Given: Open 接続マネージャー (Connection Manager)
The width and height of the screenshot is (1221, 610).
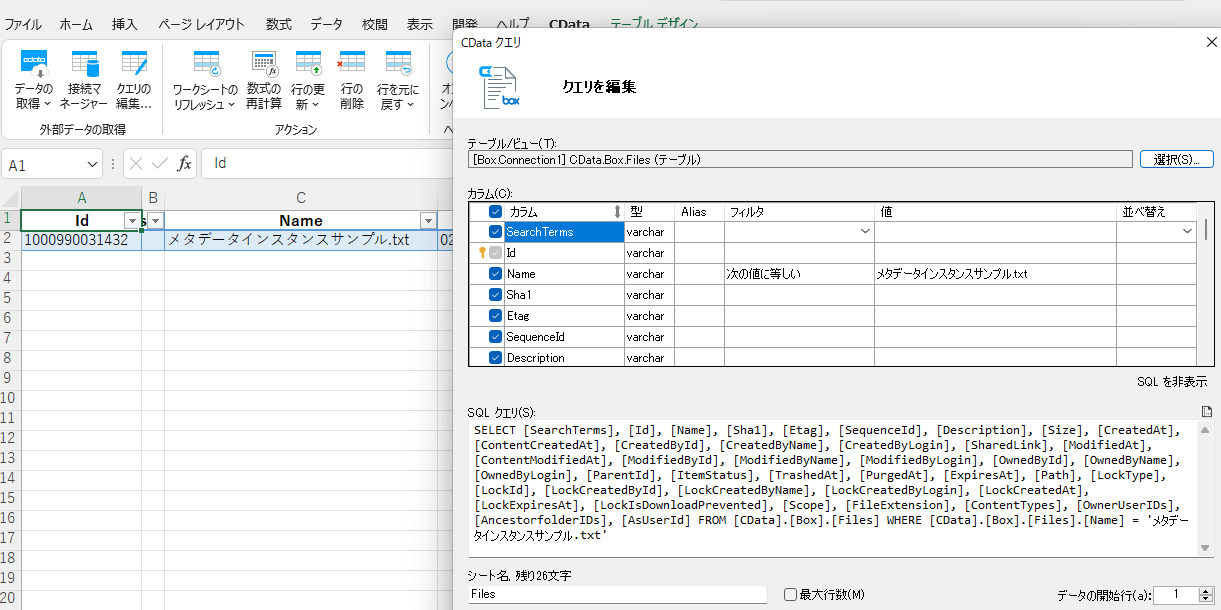Looking at the screenshot, I should coord(83,80).
